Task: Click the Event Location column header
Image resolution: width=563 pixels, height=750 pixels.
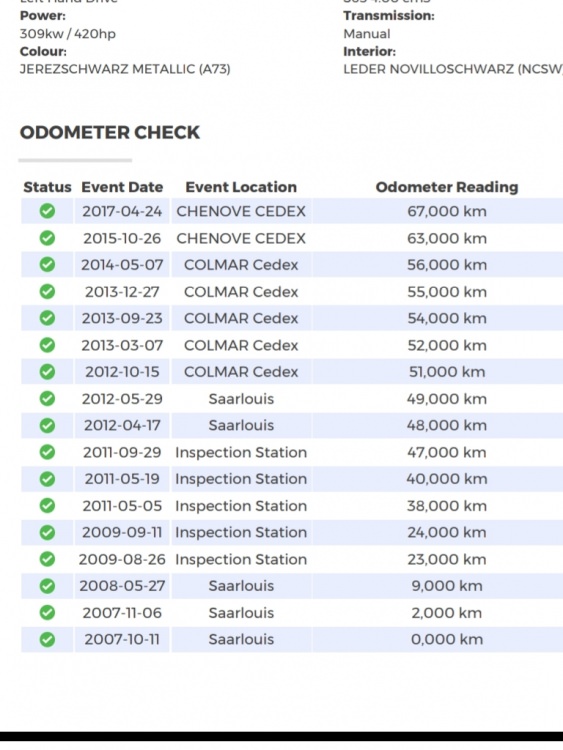Action: tap(241, 187)
